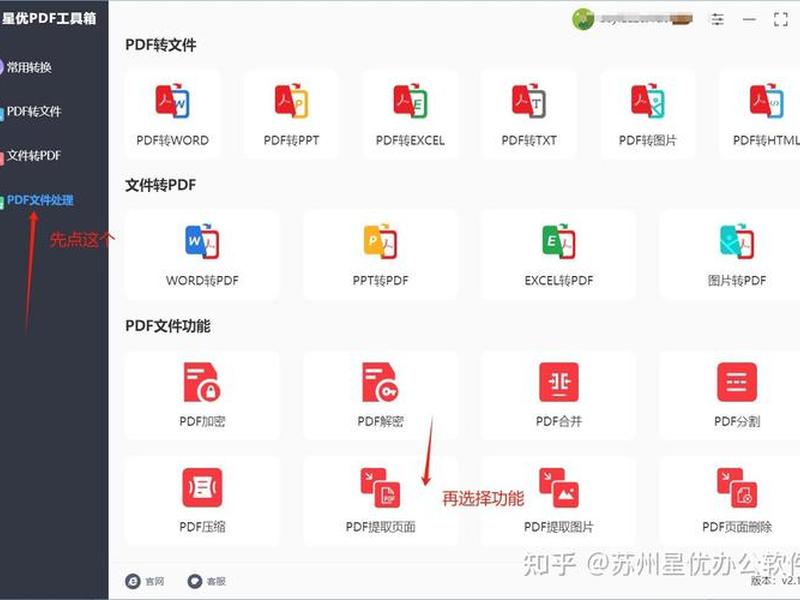This screenshot has width=800, height=600.
Task: Open the PDF转HTML converter
Action: pyautogui.click(x=760, y=115)
